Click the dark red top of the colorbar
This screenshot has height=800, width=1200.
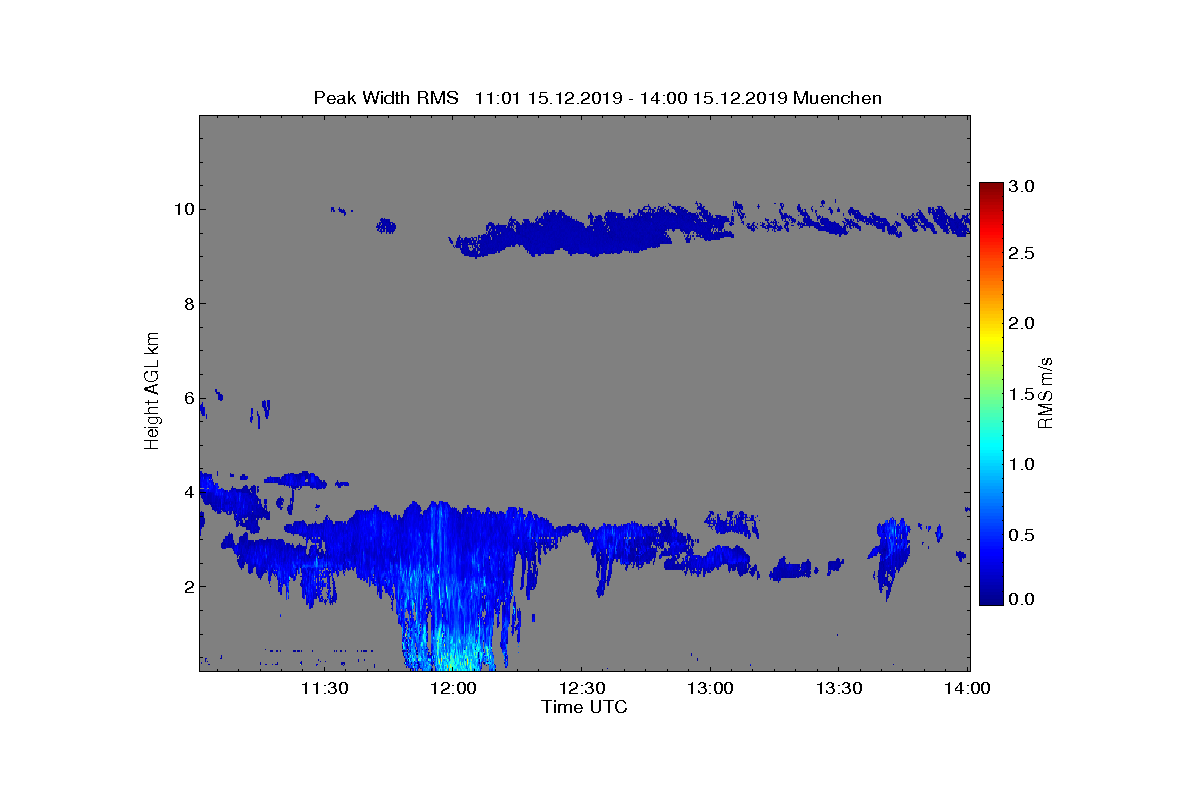point(991,190)
